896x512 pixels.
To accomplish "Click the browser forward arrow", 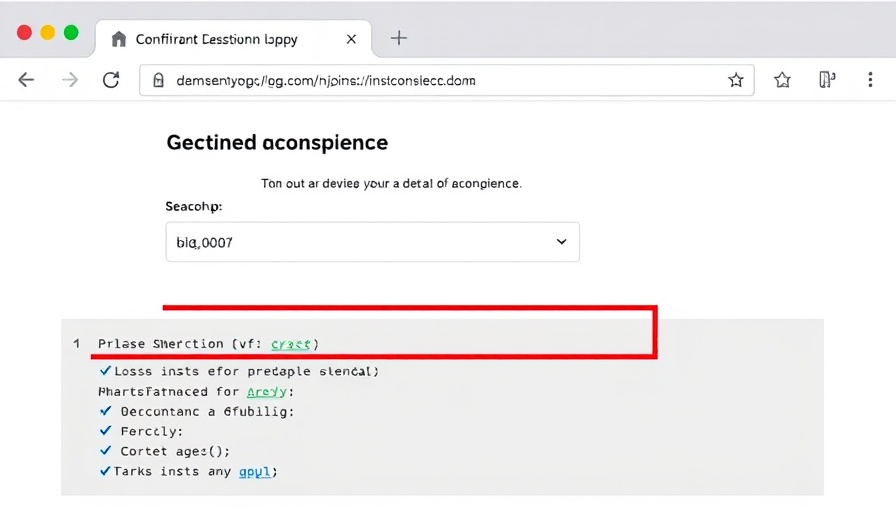I will pos(70,80).
